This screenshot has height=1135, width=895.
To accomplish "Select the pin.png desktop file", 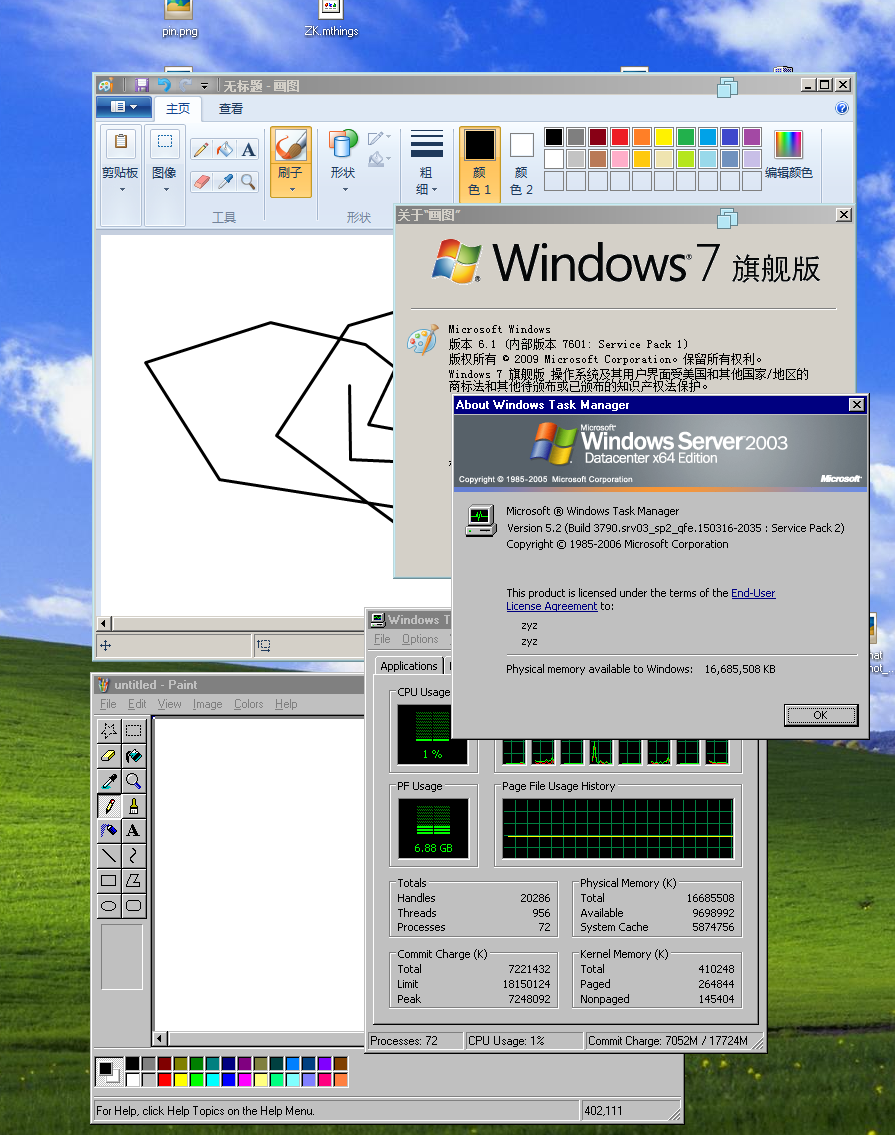I will click(179, 19).
